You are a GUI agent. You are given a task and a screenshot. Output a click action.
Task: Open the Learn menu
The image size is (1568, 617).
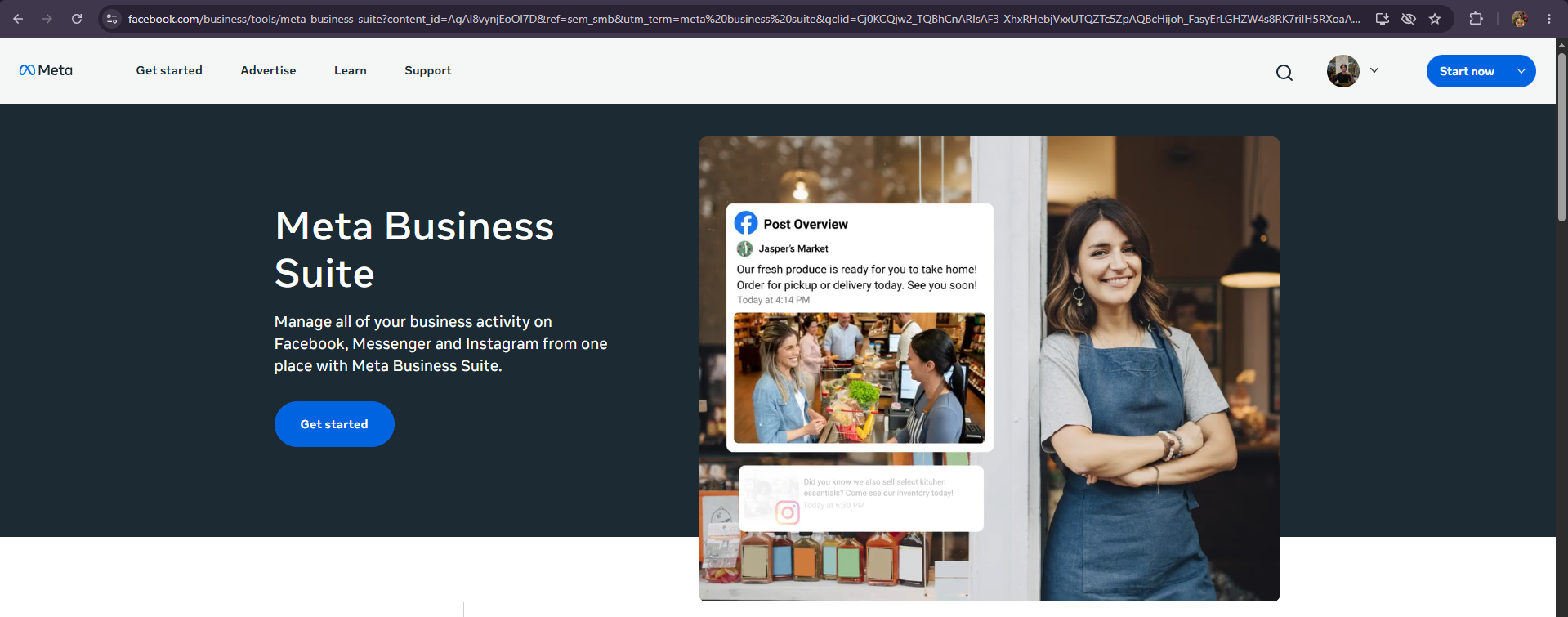tap(351, 70)
